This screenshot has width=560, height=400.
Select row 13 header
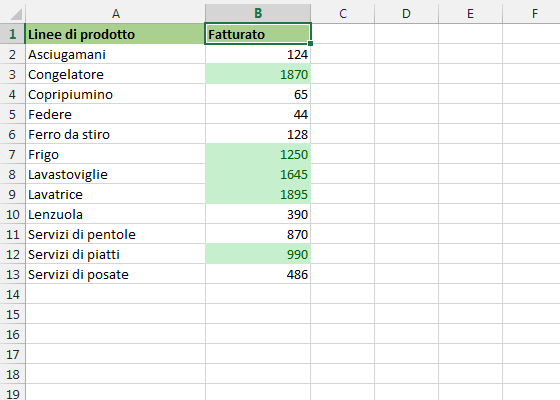[x=12, y=274]
